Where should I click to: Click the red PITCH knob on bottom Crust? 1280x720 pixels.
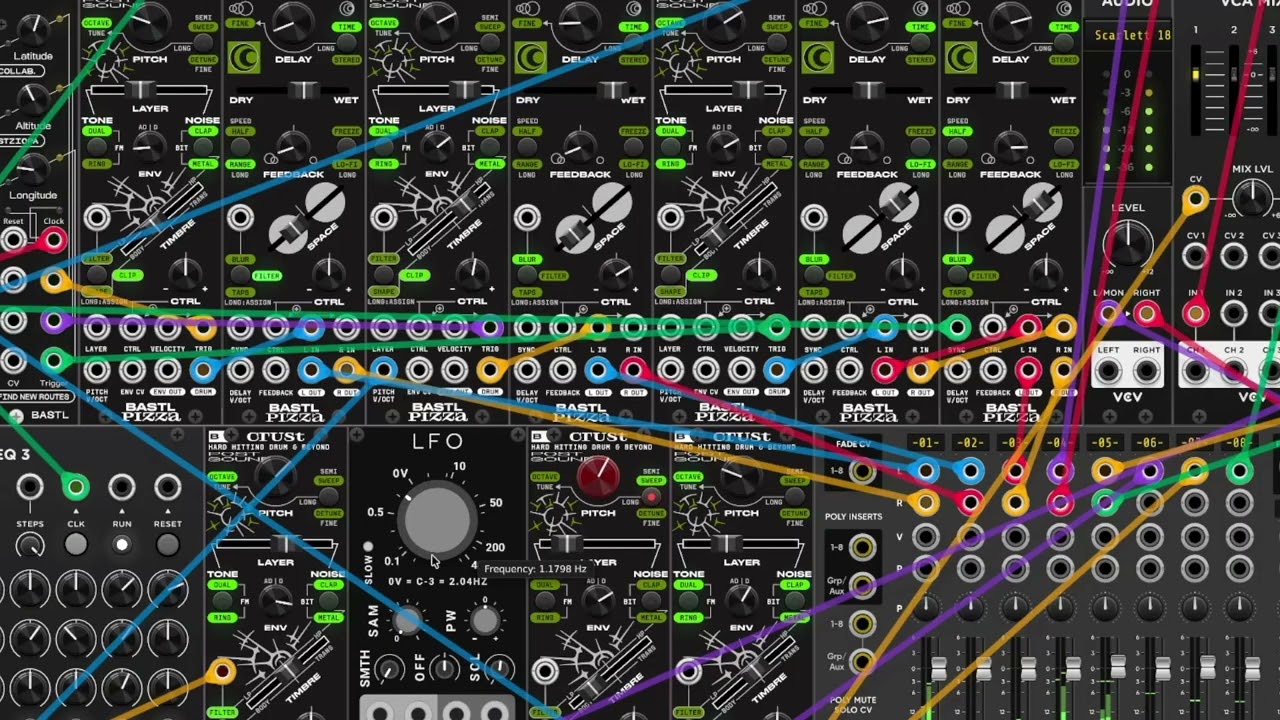click(598, 478)
